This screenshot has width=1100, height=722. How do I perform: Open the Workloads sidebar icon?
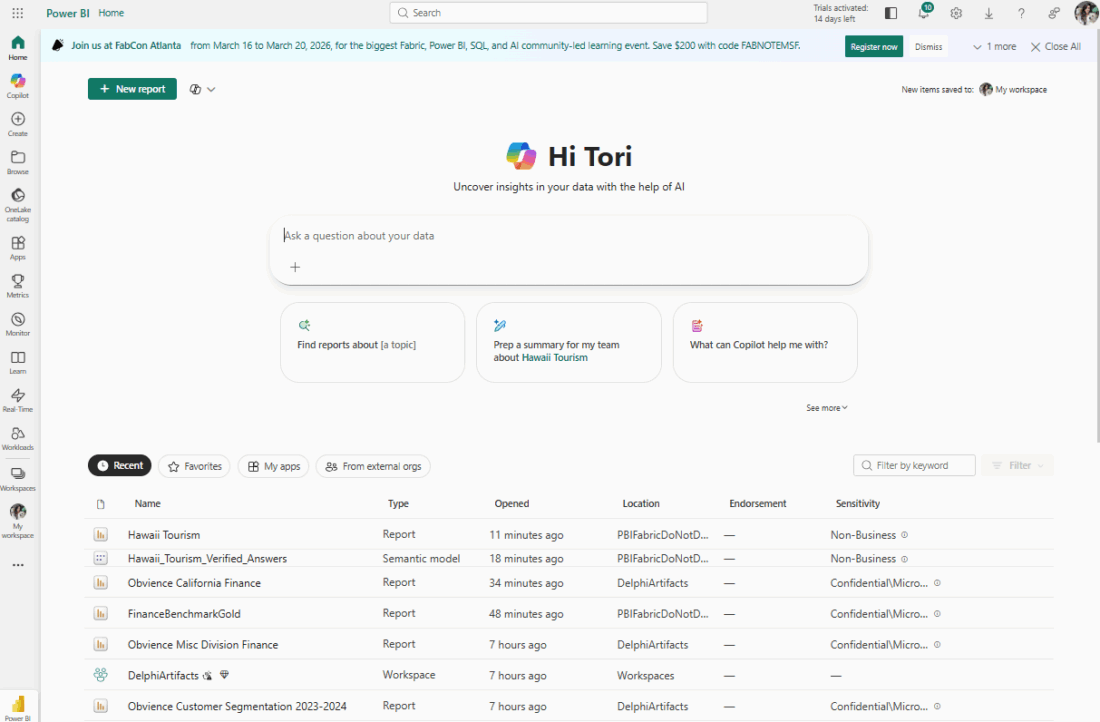(18, 437)
